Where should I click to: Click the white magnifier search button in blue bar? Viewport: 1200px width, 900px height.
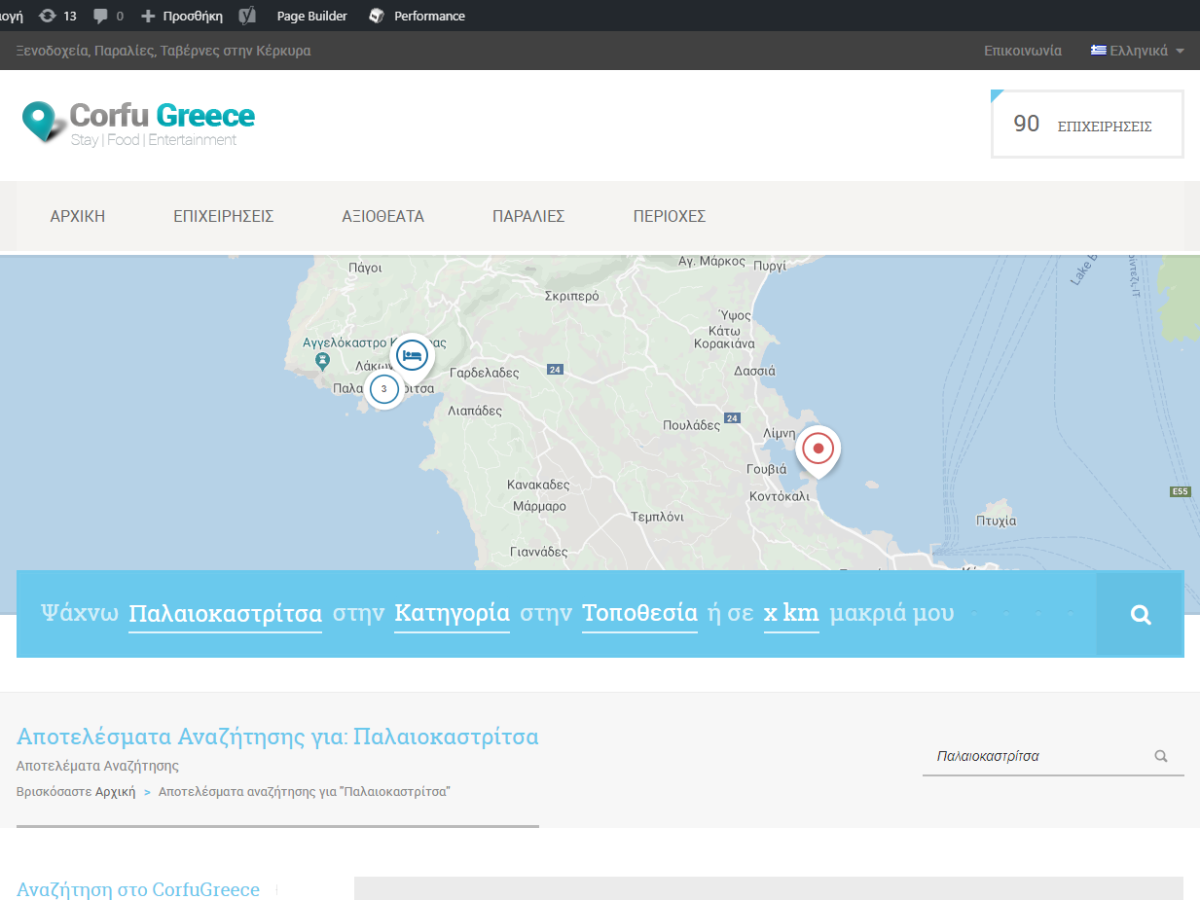pos(1140,614)
